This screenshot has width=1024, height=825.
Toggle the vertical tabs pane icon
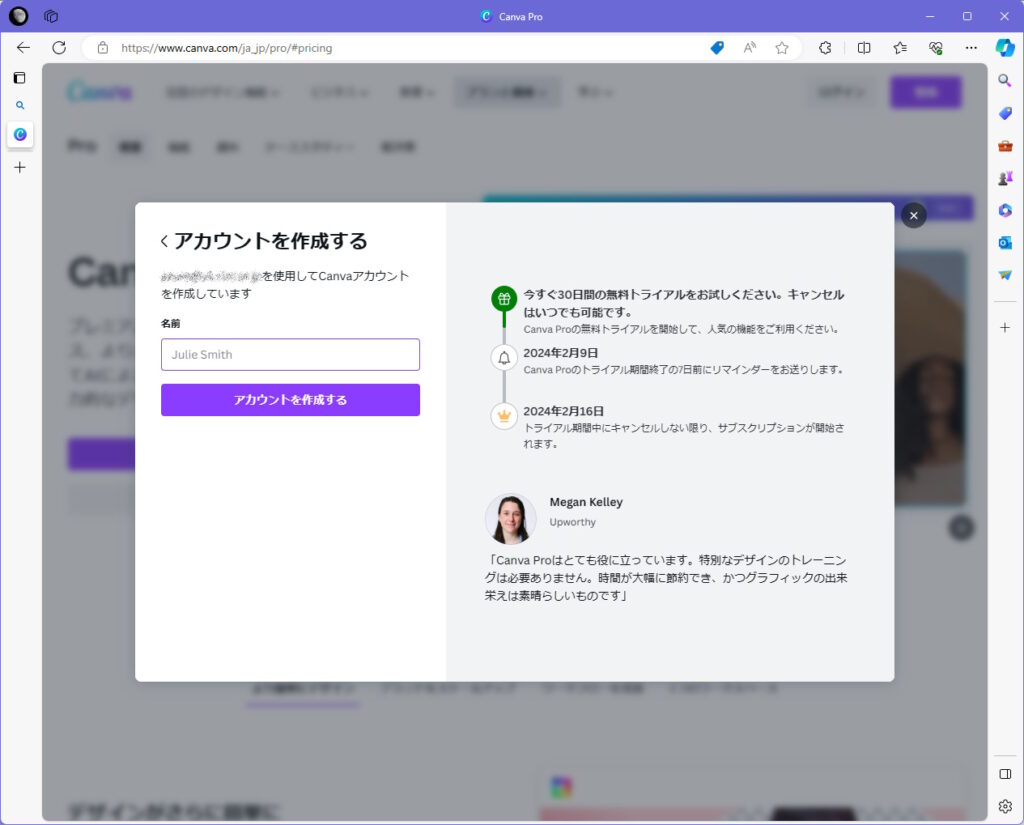pos(20,78)
